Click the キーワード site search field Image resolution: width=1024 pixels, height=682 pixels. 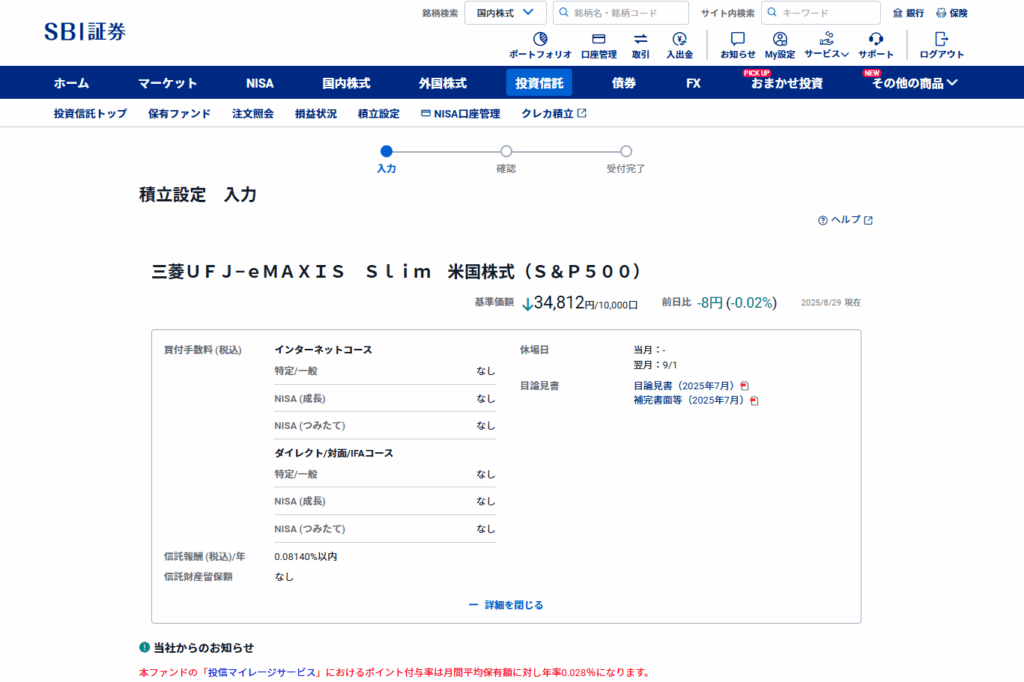point(820,12)
